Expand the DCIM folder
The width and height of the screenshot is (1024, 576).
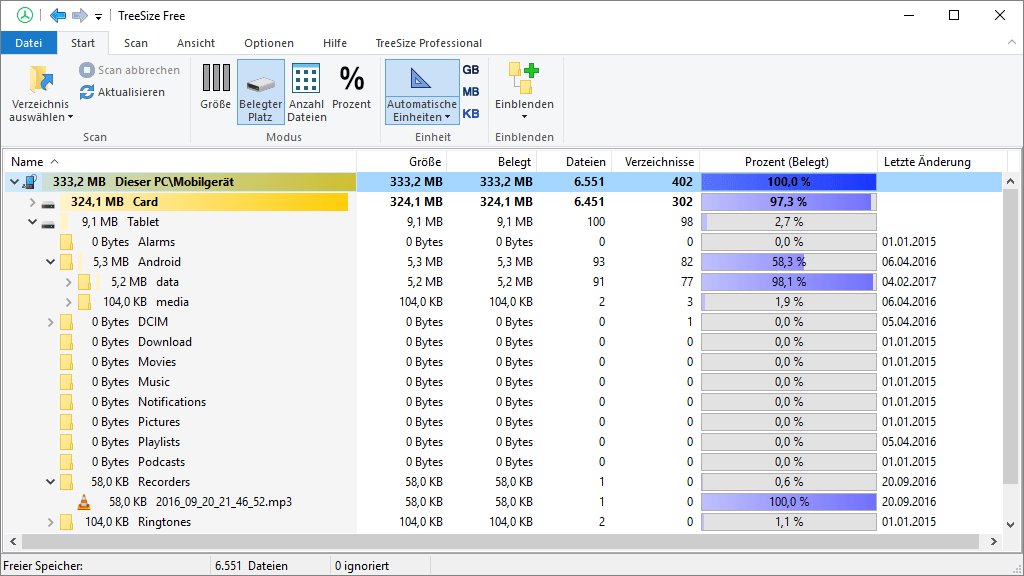tap(50, 322)
